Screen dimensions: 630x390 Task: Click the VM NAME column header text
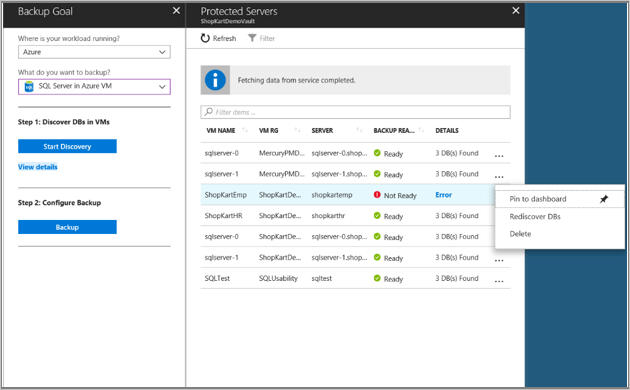pyautogui.click(x=221, y=131)
